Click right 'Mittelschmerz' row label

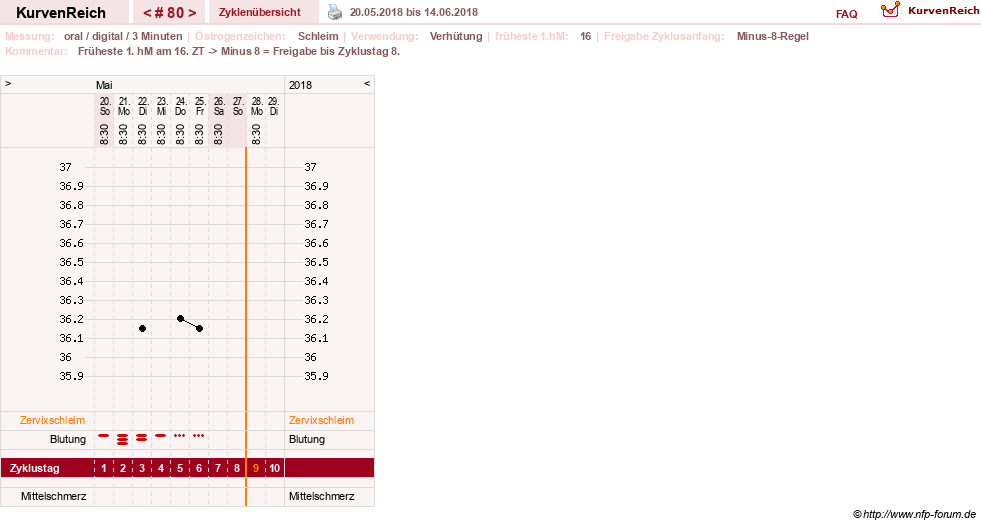[x=322, y=496]
